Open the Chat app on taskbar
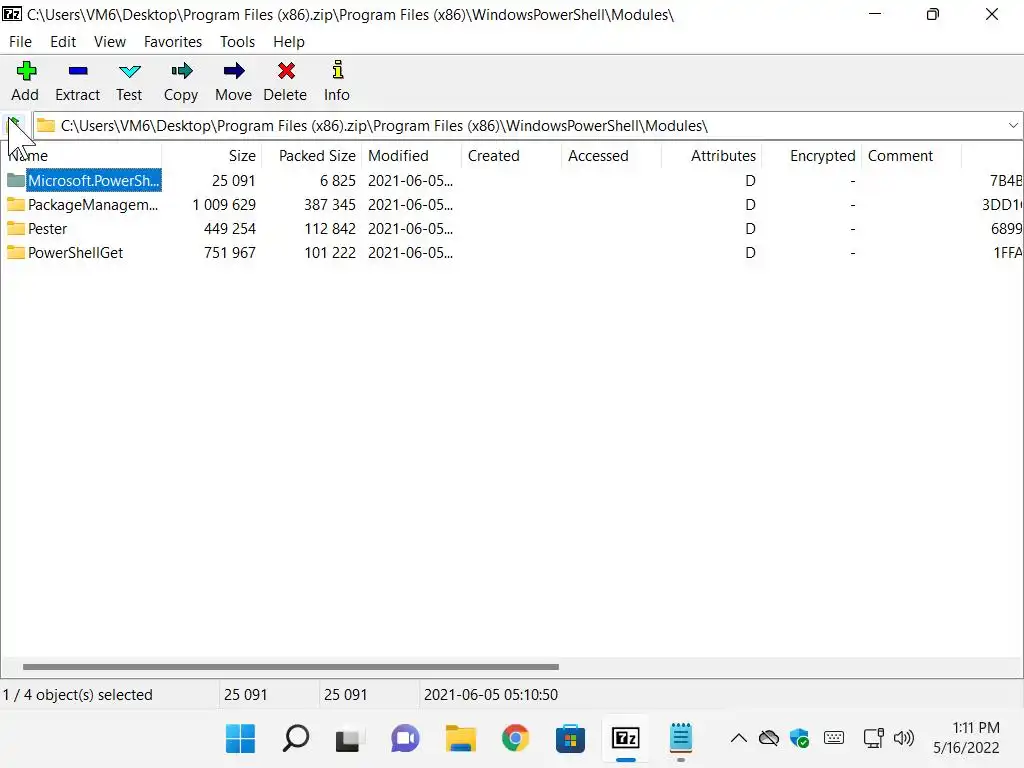1024x768 pixels. [405, 739]
